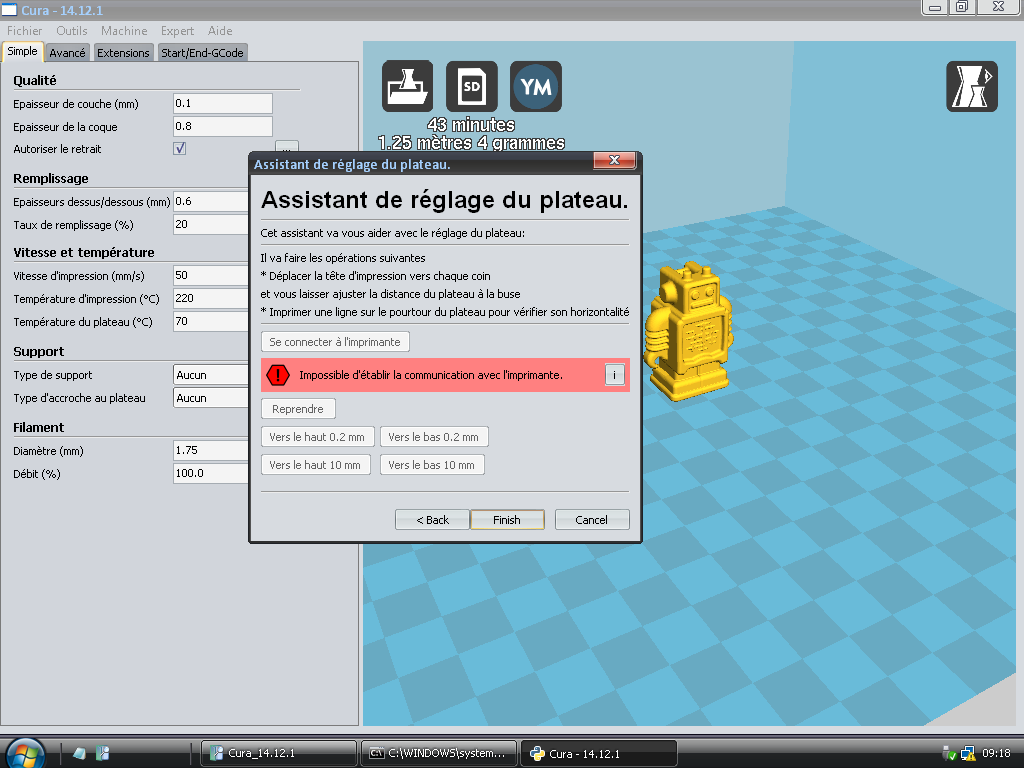Switch to the Avancé tab

coord(67,53)
